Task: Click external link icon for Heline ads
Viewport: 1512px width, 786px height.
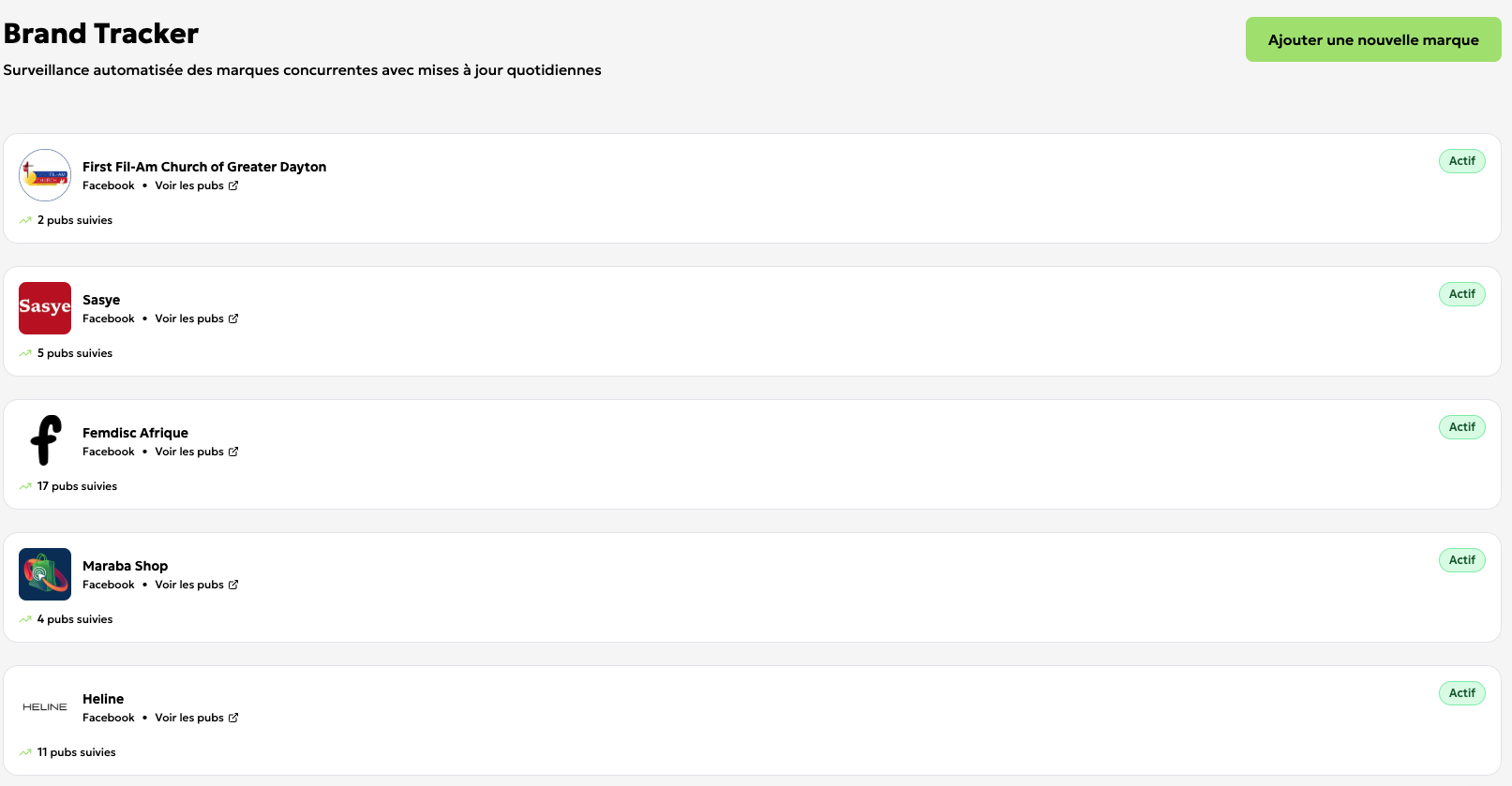Action: click(x=233, y=718)
